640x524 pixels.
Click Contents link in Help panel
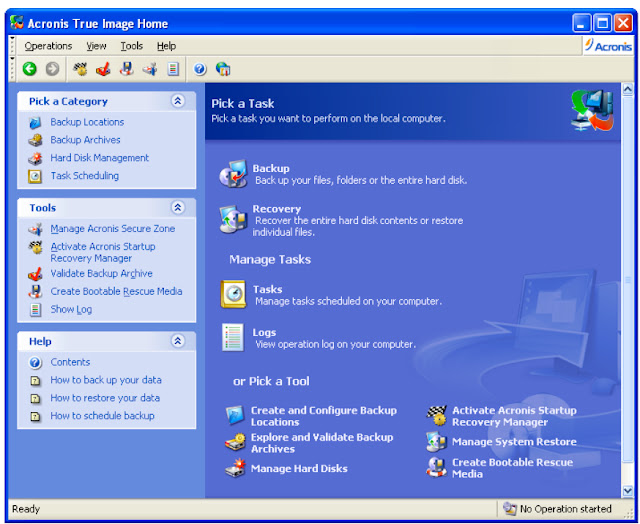click(x=70, y=362)
